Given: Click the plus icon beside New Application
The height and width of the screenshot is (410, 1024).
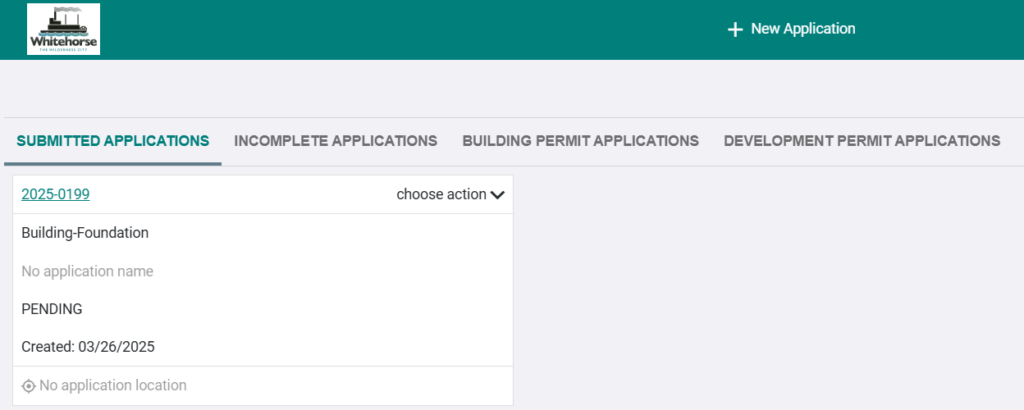Looking at the screenshot, I should [x=735, y=30].
